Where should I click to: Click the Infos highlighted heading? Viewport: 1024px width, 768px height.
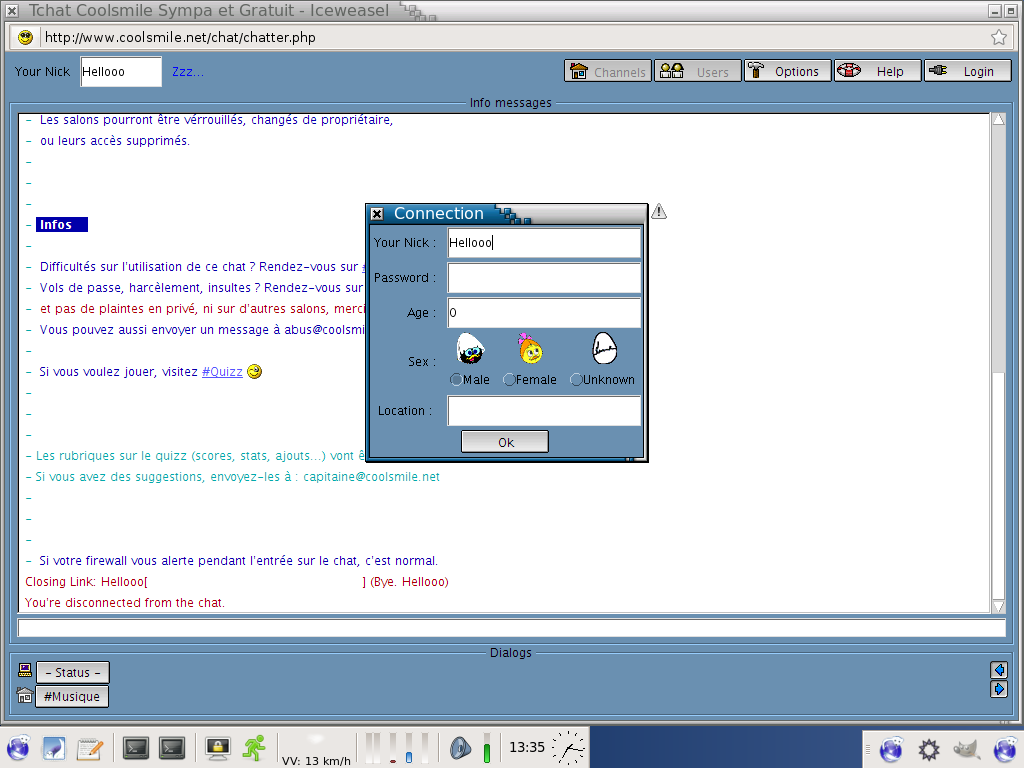point(61,225)
